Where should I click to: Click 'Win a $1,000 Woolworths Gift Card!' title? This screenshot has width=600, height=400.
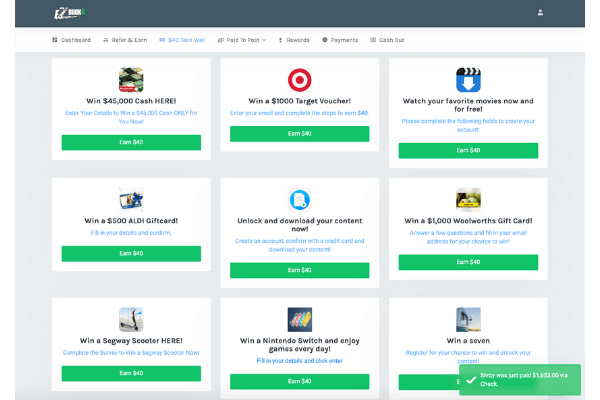click(x=468, y=221)
